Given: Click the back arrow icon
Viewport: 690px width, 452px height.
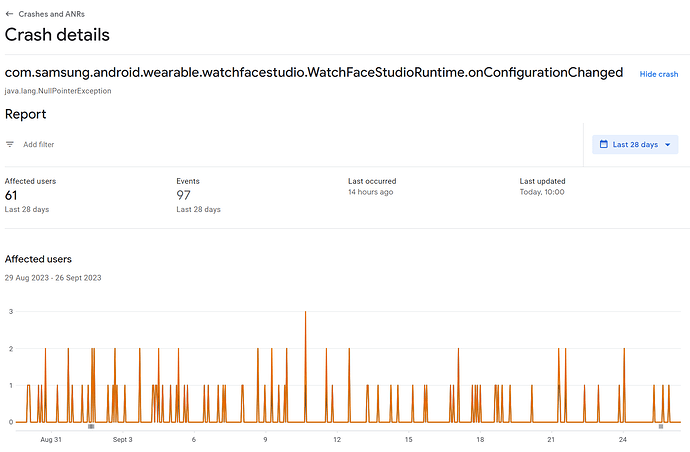Looking at the screenshot, I should [9, 14].
